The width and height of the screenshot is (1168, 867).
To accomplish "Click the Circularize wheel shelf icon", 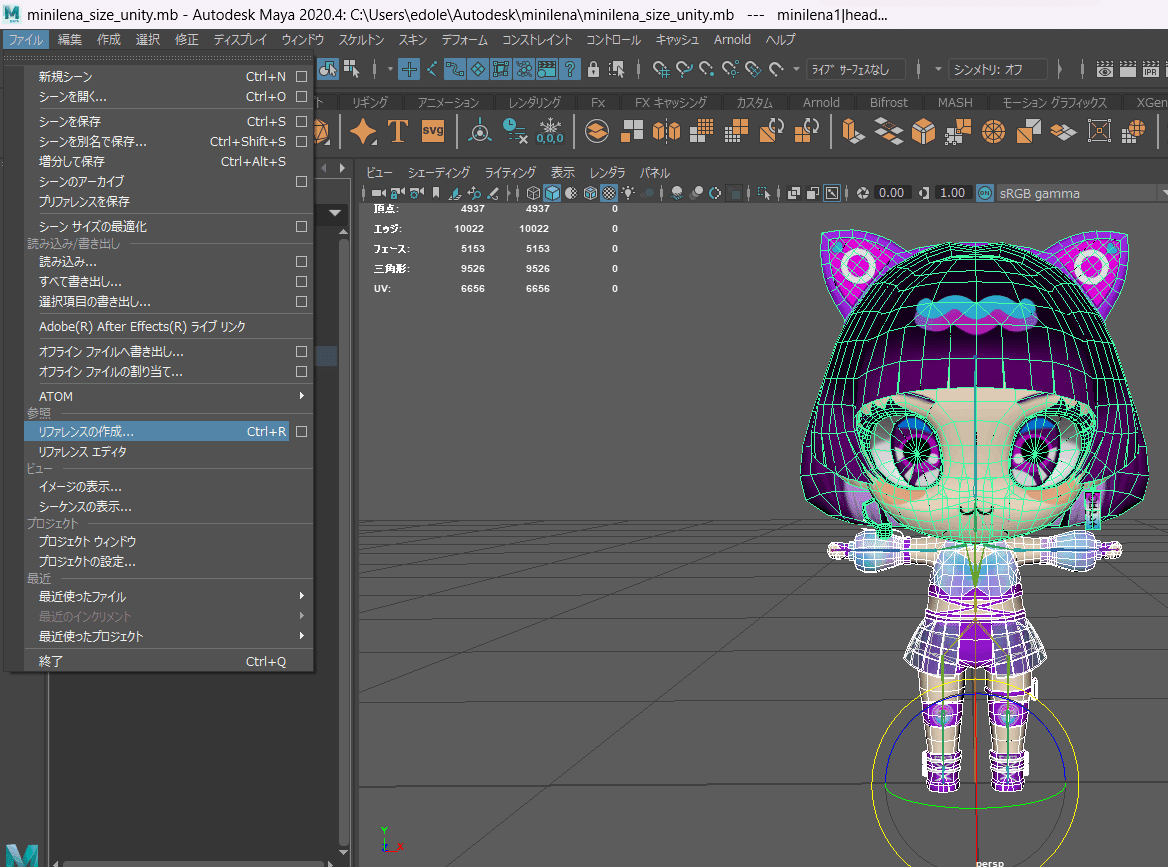I will (x=993, y=131).
